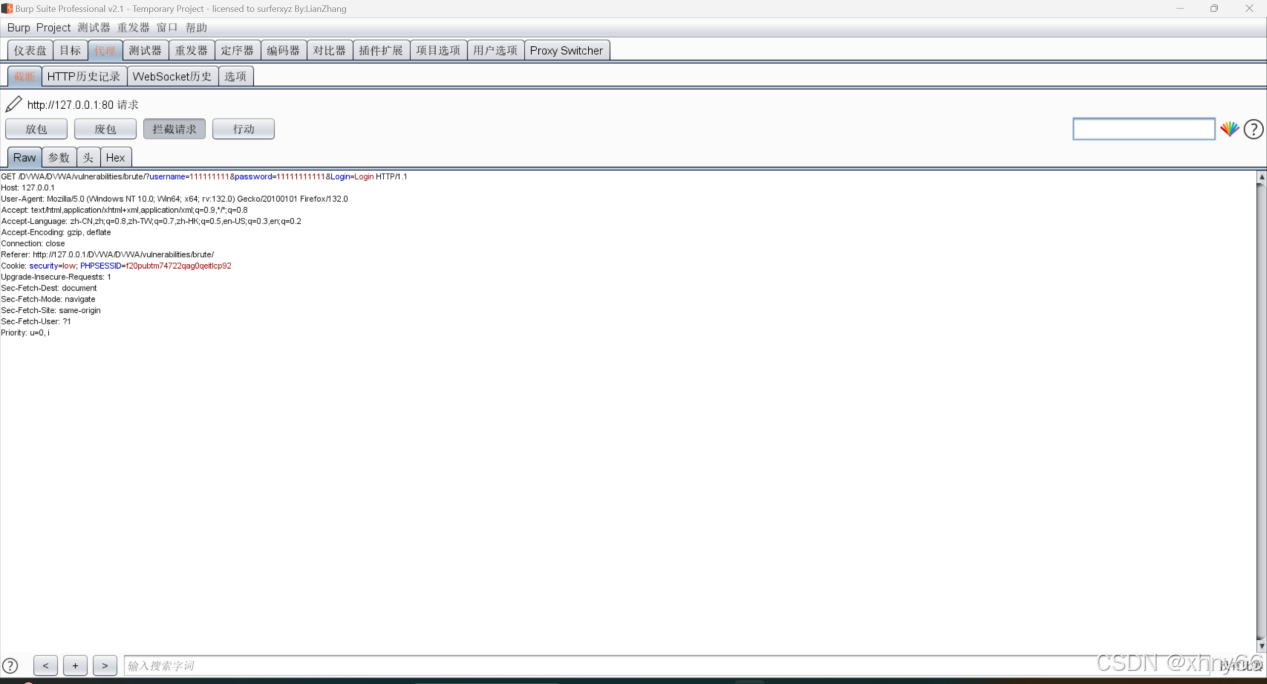
Task: Click the Accept-Language header line
Action: [151, 221]
